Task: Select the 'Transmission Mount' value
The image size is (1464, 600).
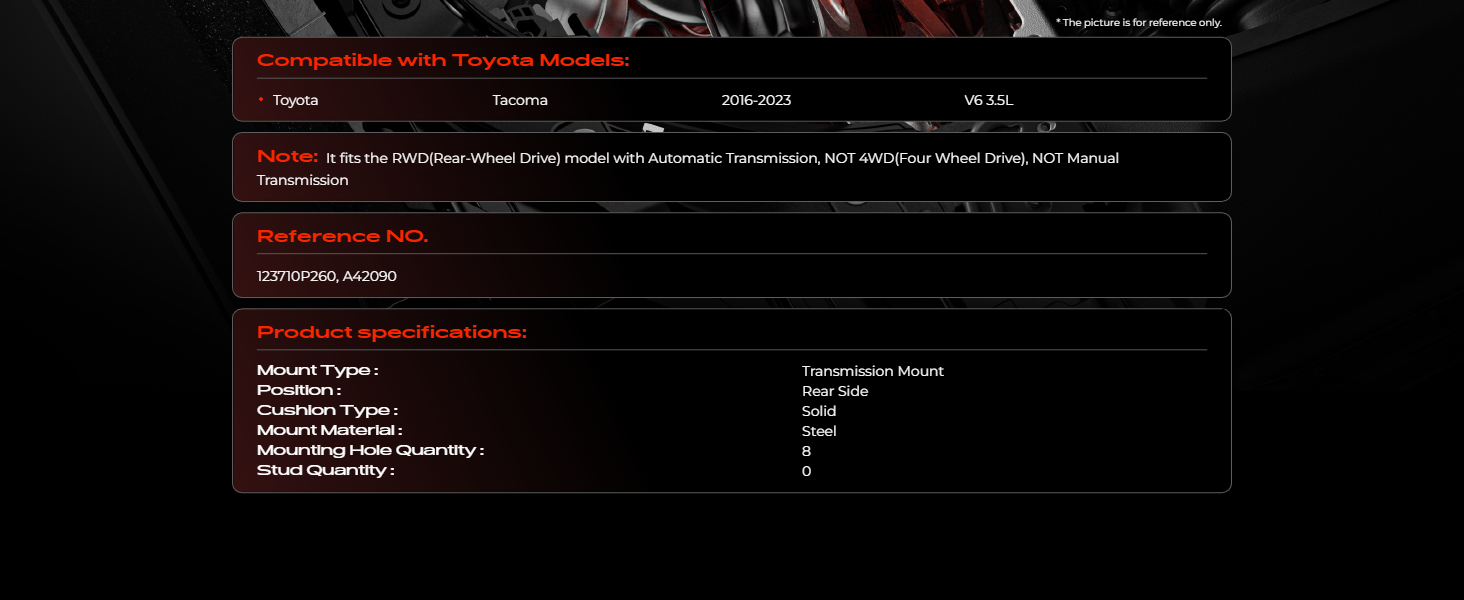Action: click(873, 371)
